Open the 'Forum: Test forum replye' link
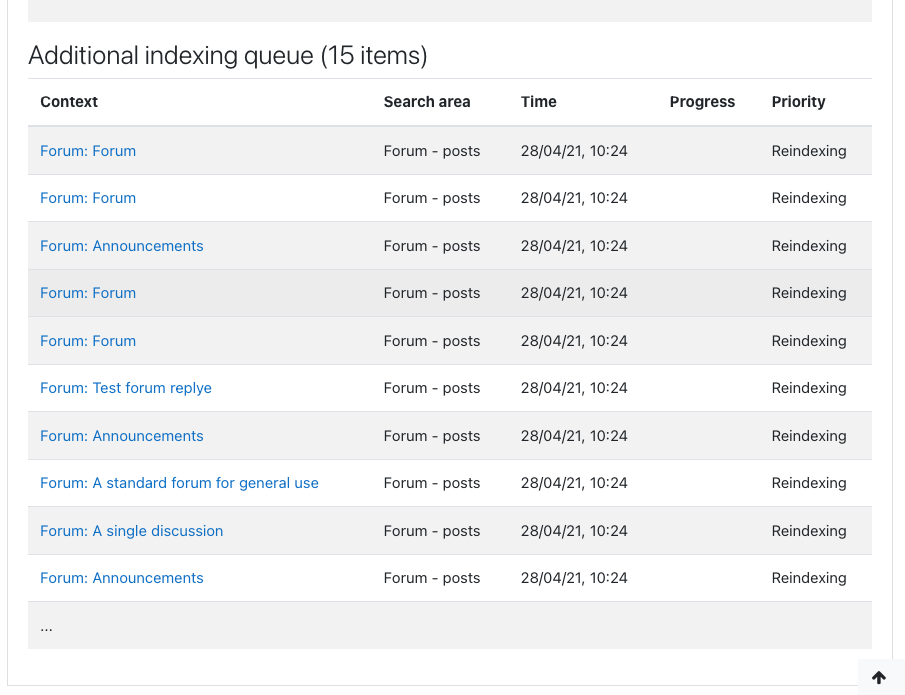905x695 pixels. (x=126, y=388)
